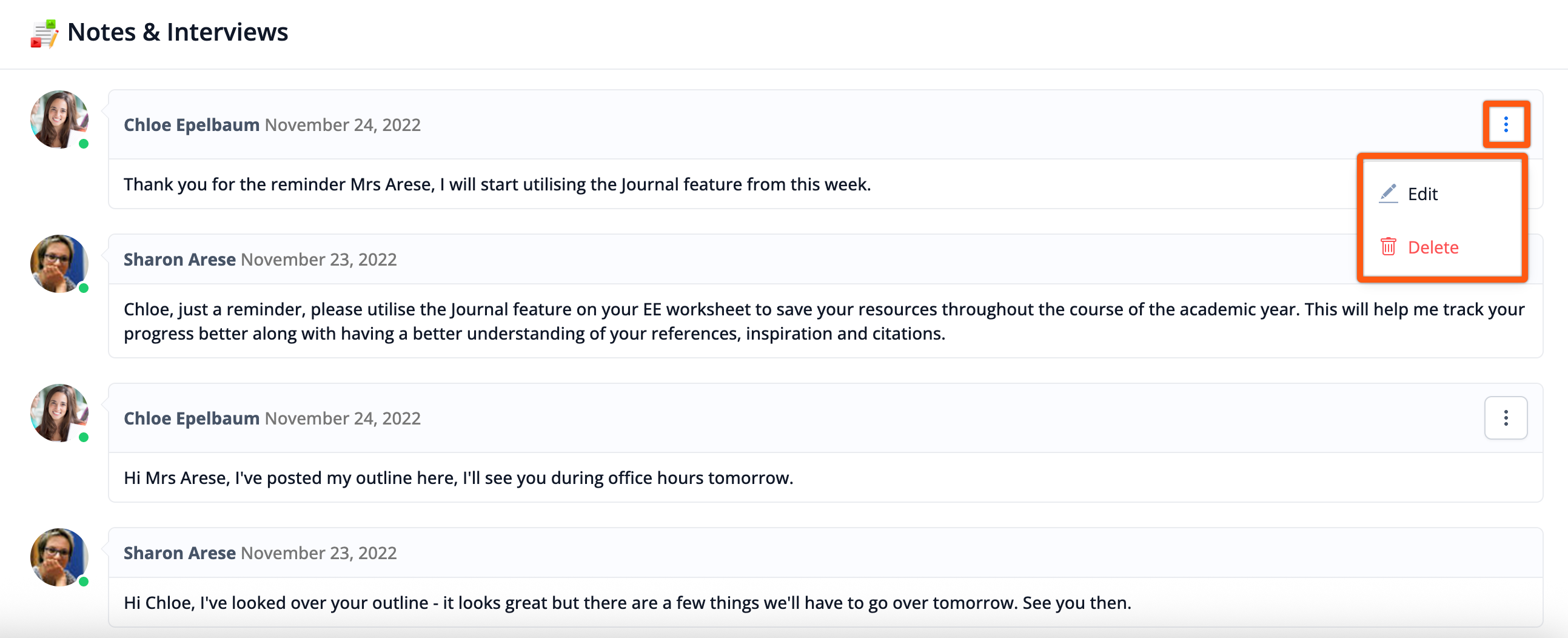Viewport: 1568px width, 638px height.
Task: Click Chloe's avatar beside the outline note
Action: [x=59, y=413]
